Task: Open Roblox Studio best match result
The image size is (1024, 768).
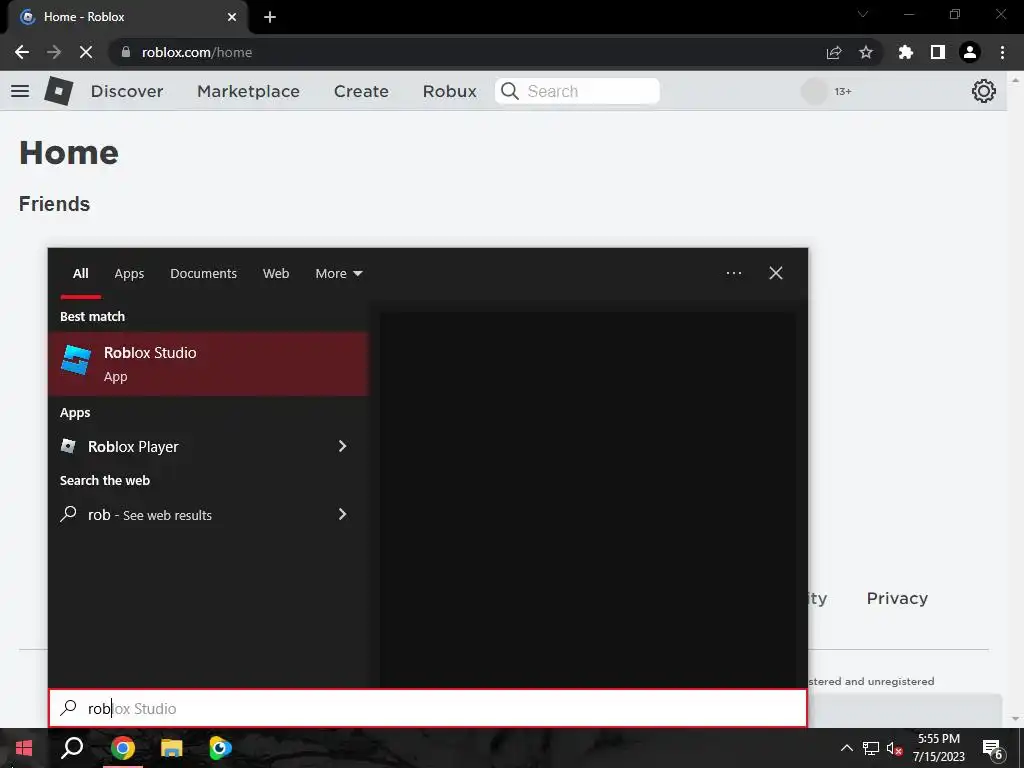Action: click(x=208, y=364)
